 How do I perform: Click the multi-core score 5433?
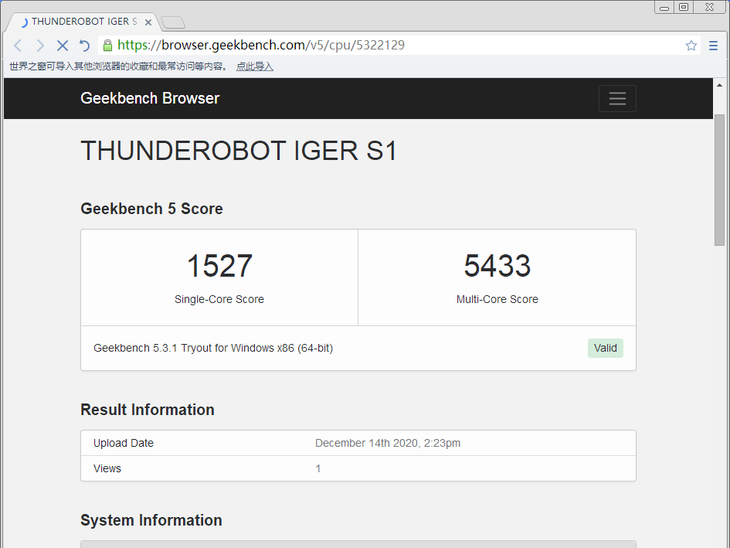click(x=497, y=266)
